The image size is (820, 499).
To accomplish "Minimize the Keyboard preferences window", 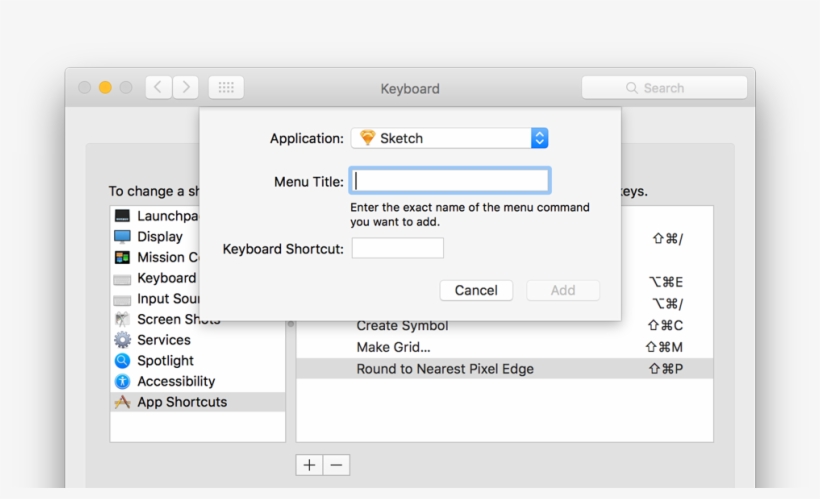I will (105, 87).
